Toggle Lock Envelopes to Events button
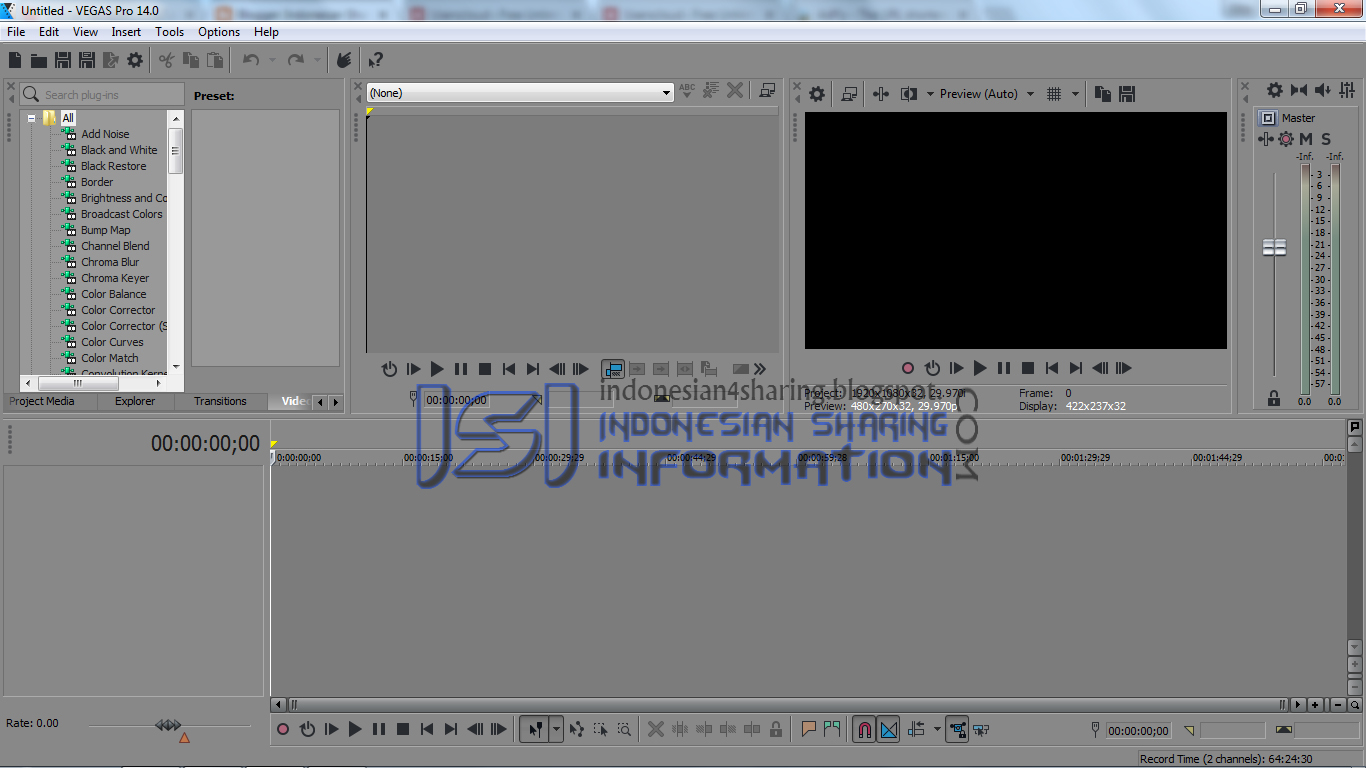The image size is (1366, 768). pyautogui.click(x=958, y=730)
